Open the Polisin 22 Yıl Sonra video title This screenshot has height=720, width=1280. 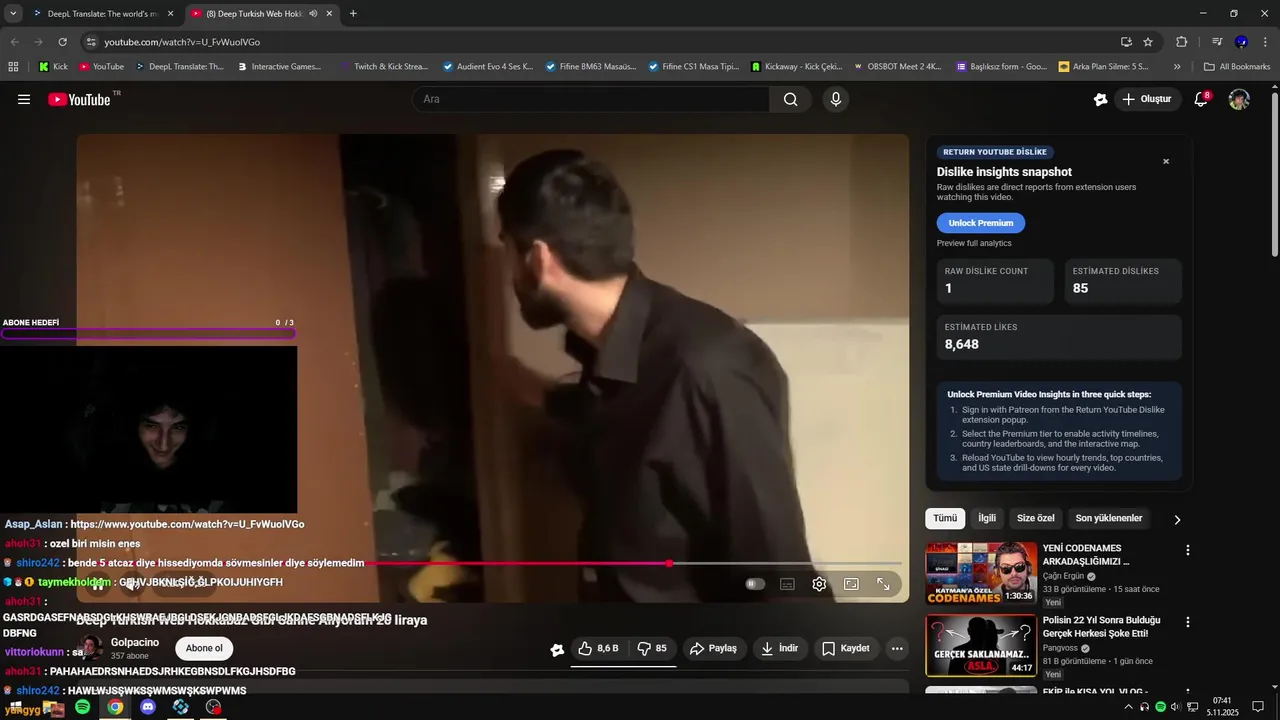click(1102, 626)
